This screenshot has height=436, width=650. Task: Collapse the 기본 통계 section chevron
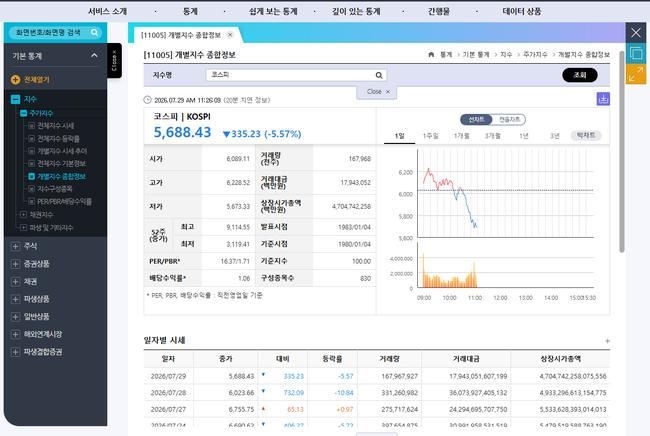coord(95,55)
